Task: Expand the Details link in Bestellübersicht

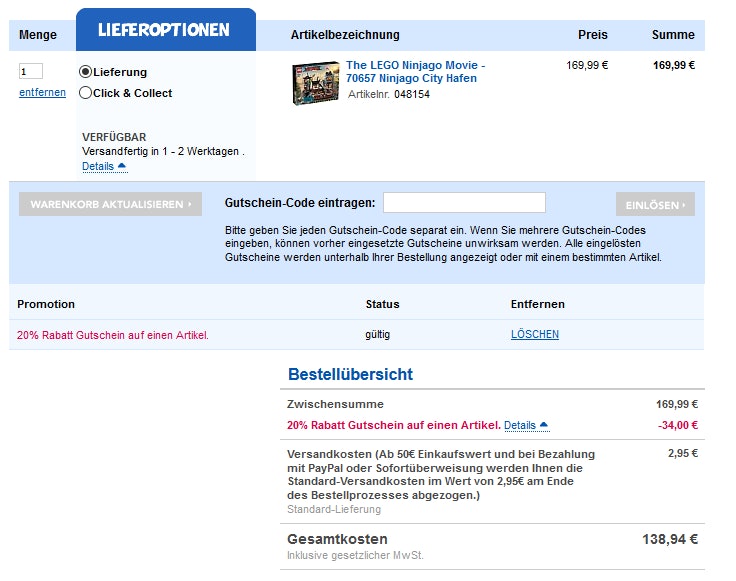Action: tap(520, 425)
